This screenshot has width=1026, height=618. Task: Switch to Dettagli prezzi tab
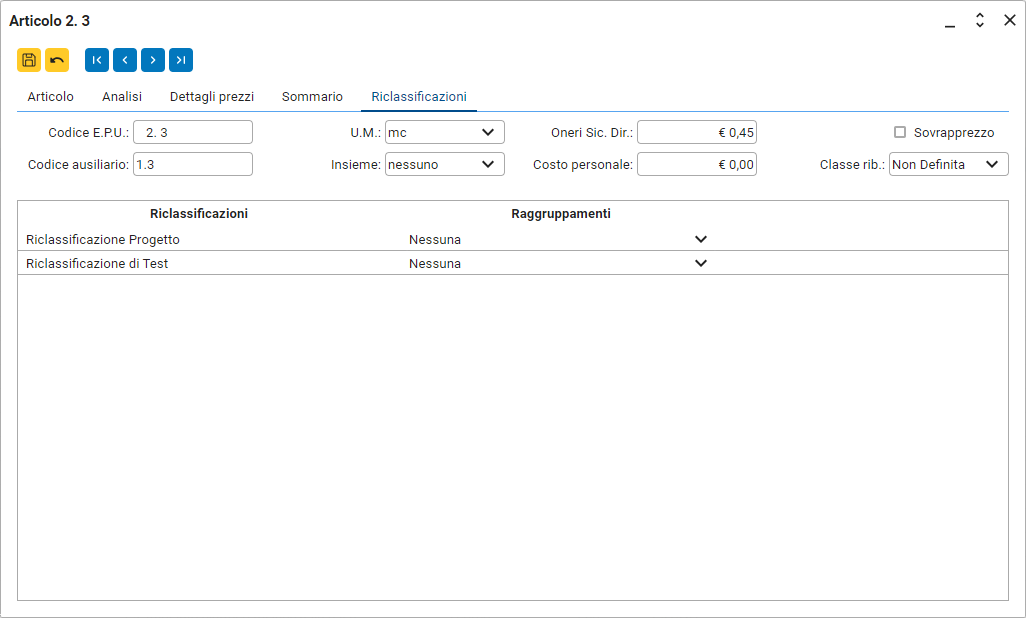[212, 97]
